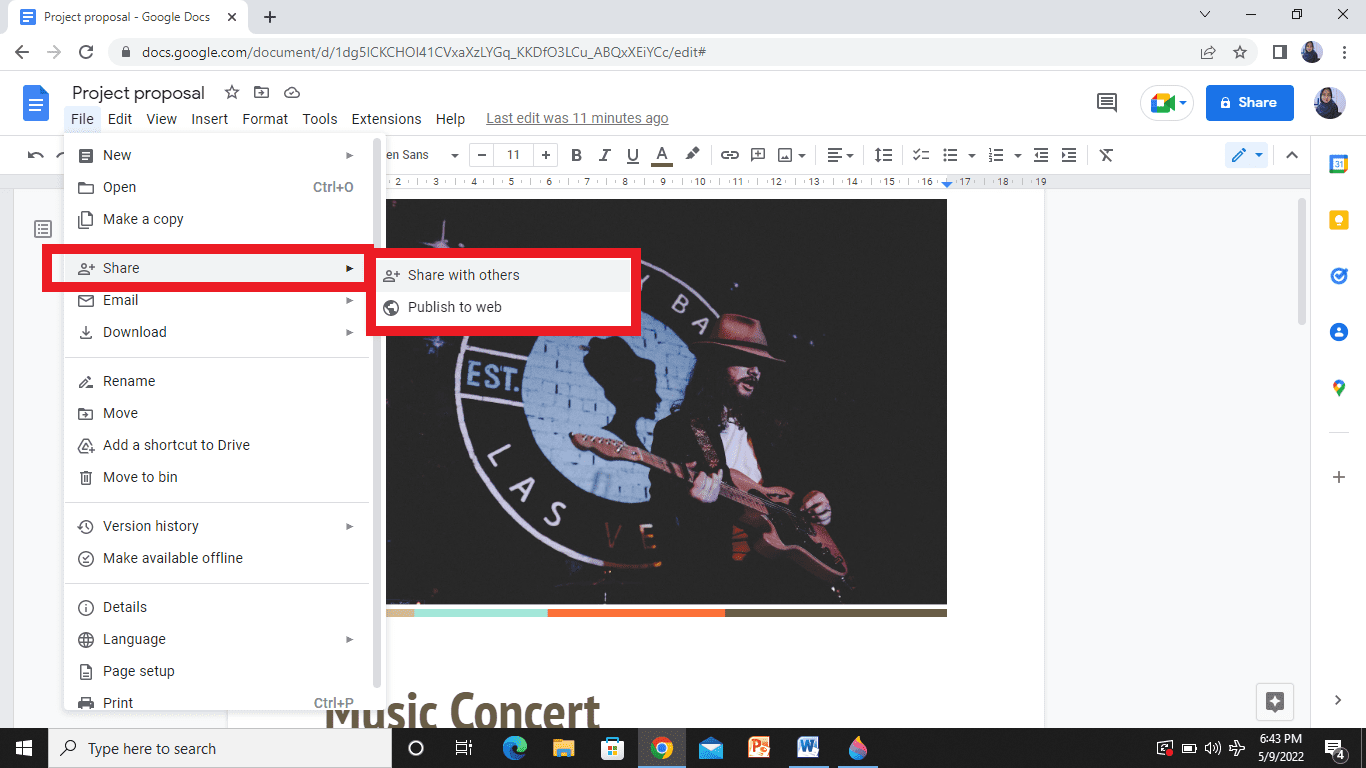The image size is (1366, 768).
Task: Click the underline icon
Action: pos(632,155)
